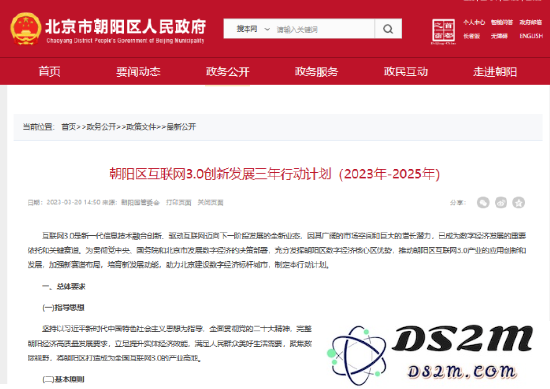Click the subheading (一)指导思想
Image resolution: width=550 pixels, height=389 pixels.
click(x=63, y=308)
